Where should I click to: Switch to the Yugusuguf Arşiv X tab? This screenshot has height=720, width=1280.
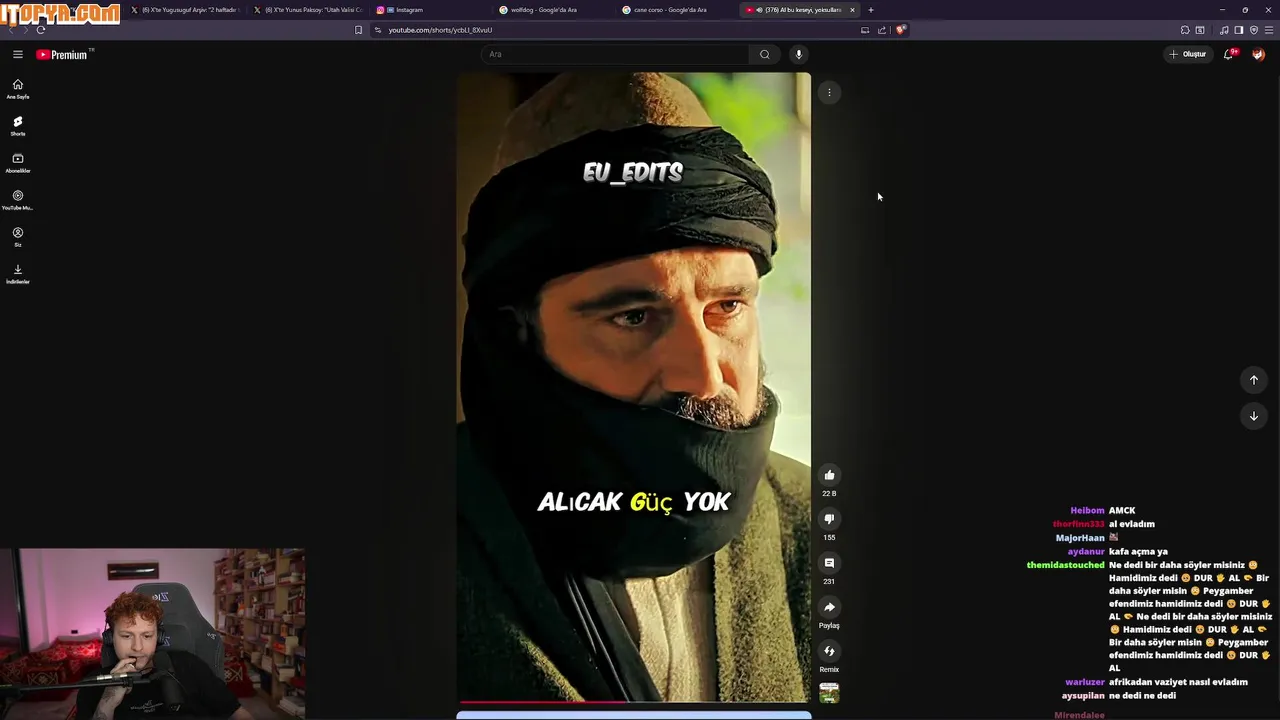(x=185, y=10)
